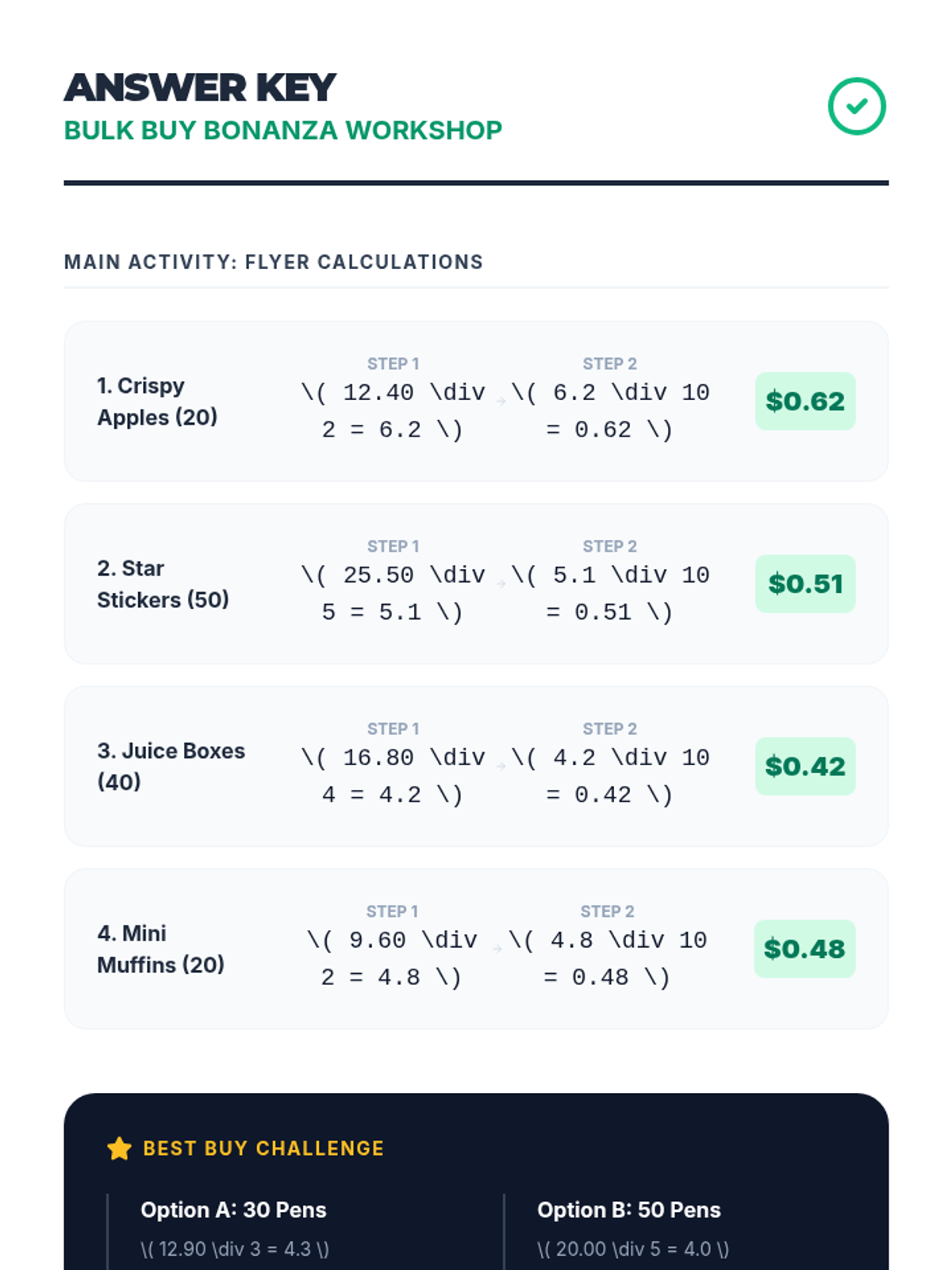Click the arrow between Star Stickers steps

coord(501,584)
